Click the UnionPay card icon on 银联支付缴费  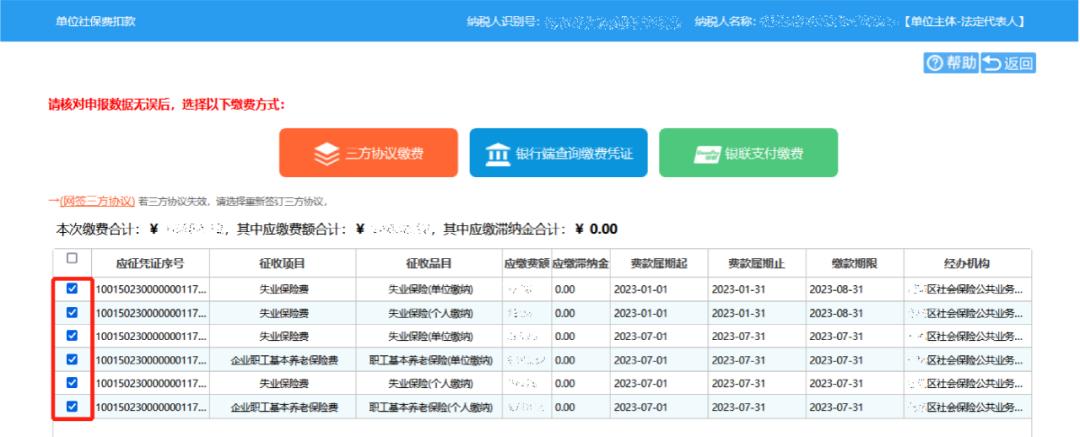click(707, 154)
